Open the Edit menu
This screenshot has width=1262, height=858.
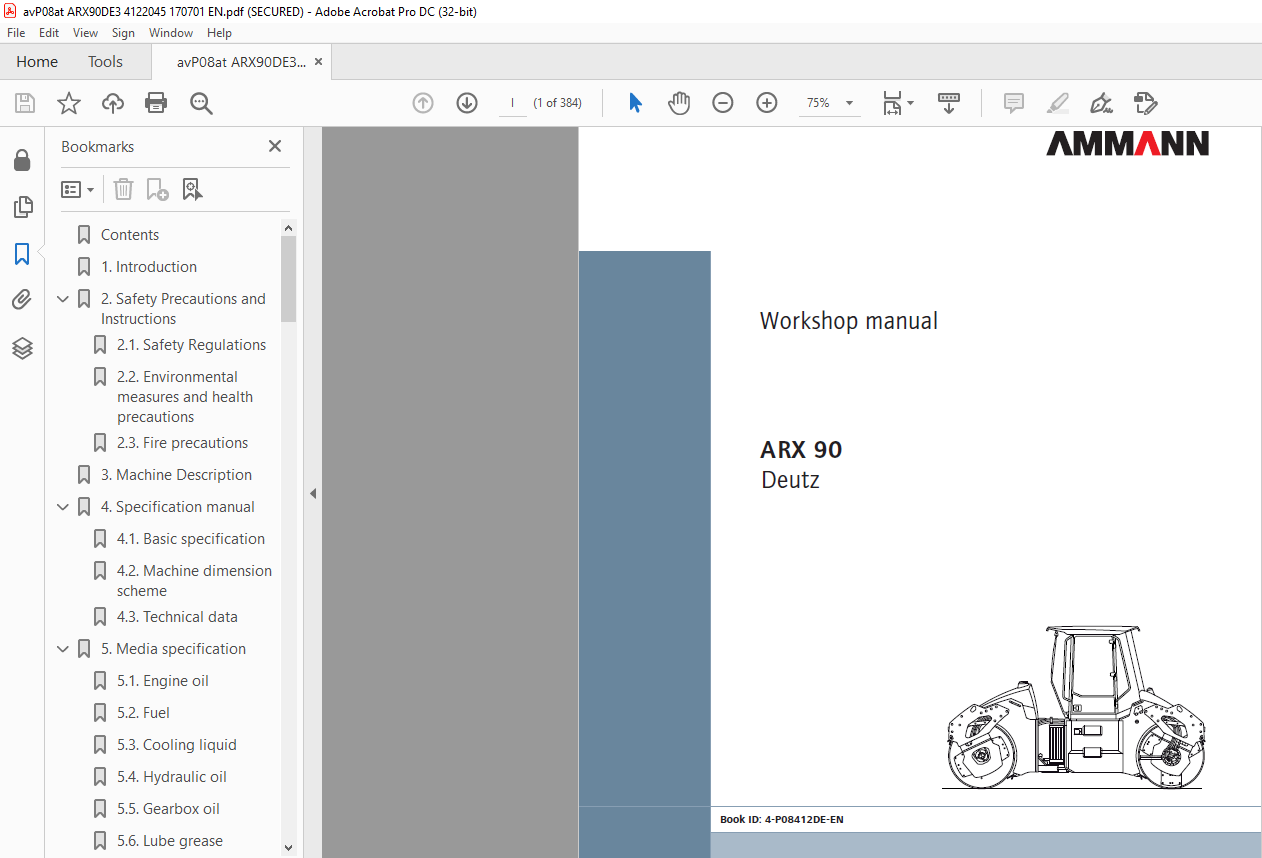click(x=49, y=33)
